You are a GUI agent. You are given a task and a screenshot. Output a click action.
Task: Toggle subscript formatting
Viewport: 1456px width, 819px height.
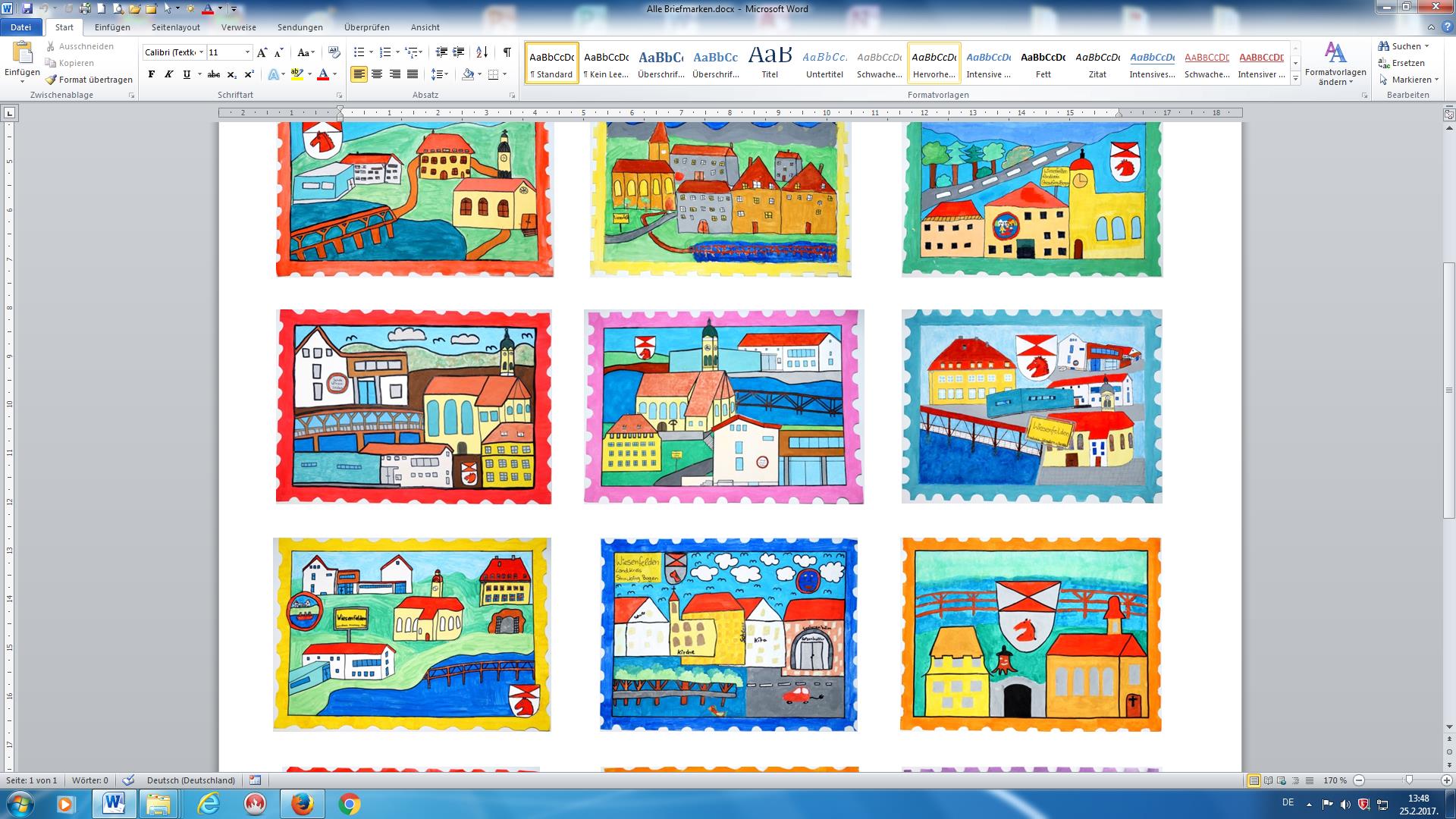click(231, 74)
